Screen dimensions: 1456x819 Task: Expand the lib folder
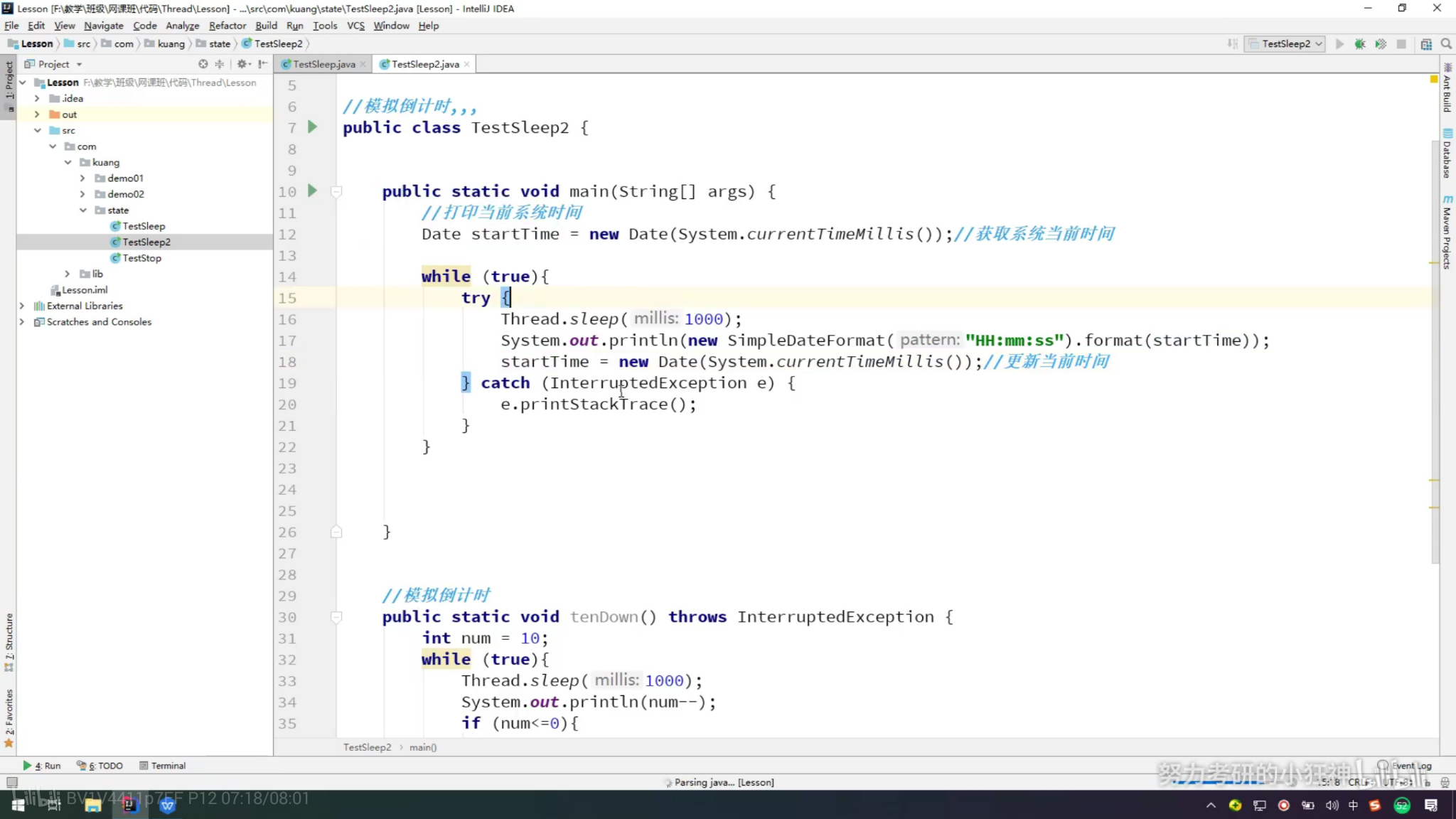click(x=68, y=274)
